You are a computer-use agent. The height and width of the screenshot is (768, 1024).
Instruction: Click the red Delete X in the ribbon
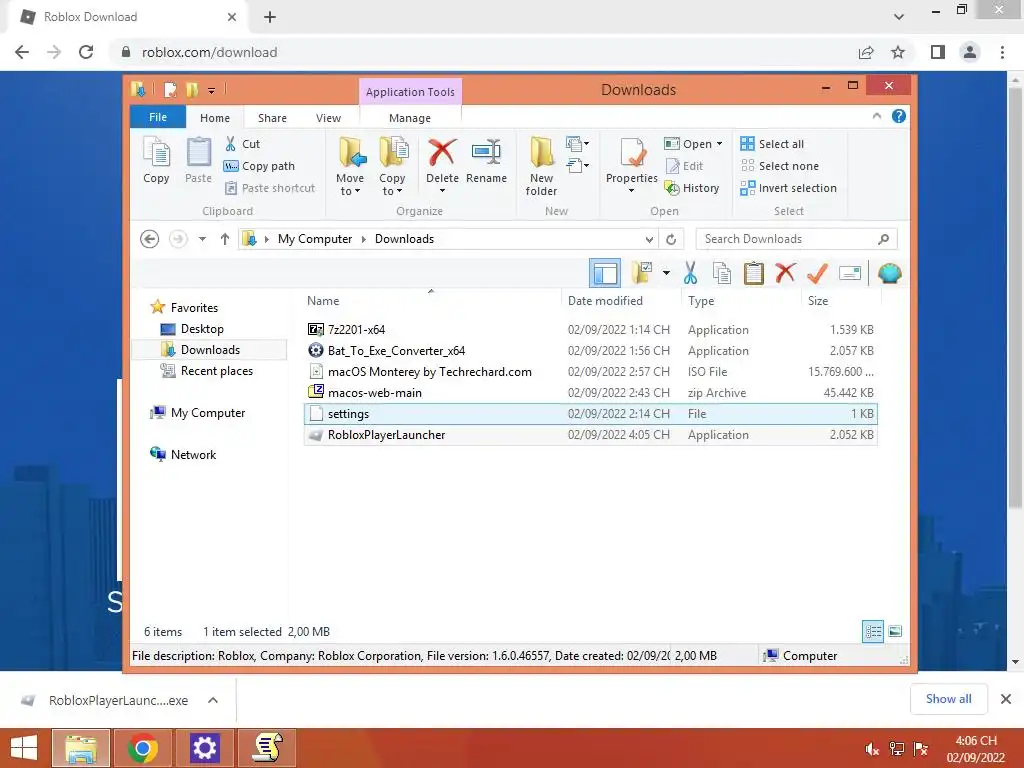(x=442, y=153)
